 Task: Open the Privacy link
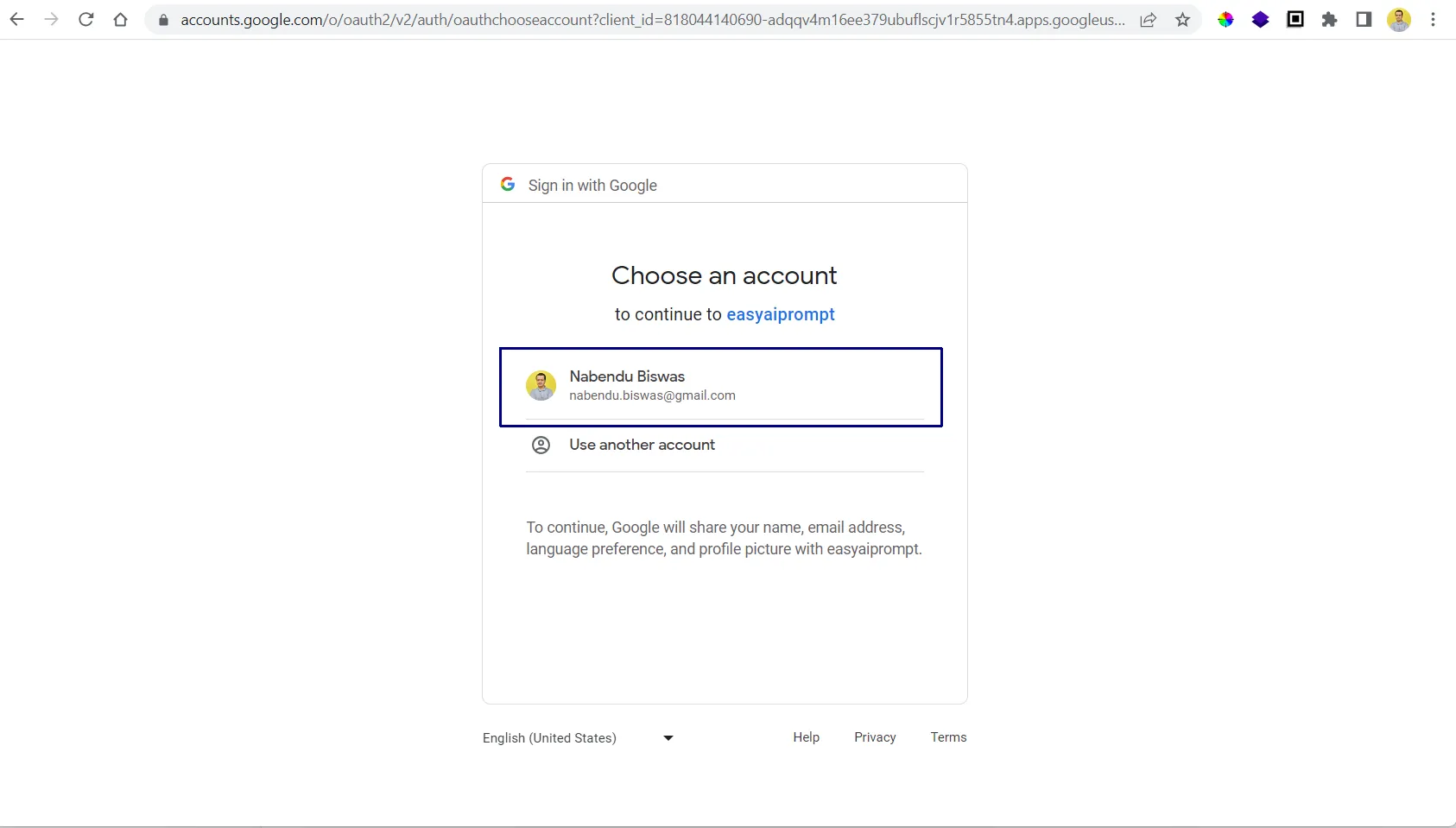pos(875,737)
